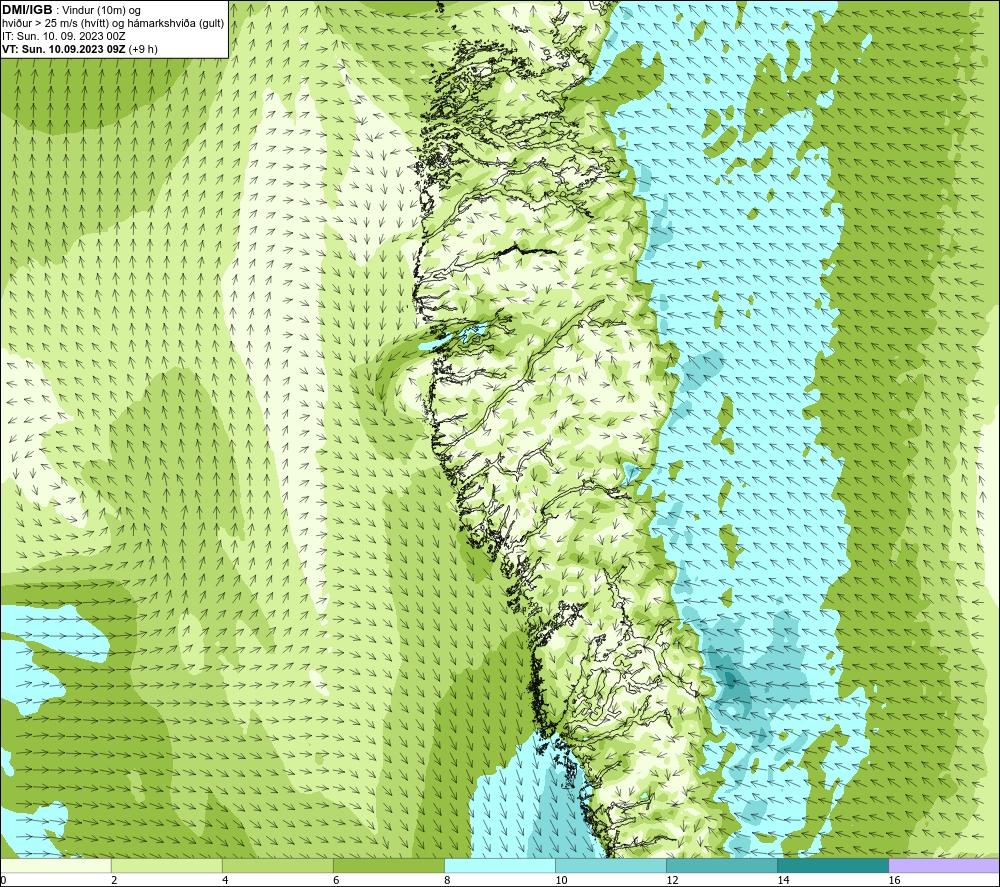Image resolution: width=1000 pixels, height=887 pixels.
Task: Click the cyan 10–12 m/s legend swatch
Action: [611, 866]
